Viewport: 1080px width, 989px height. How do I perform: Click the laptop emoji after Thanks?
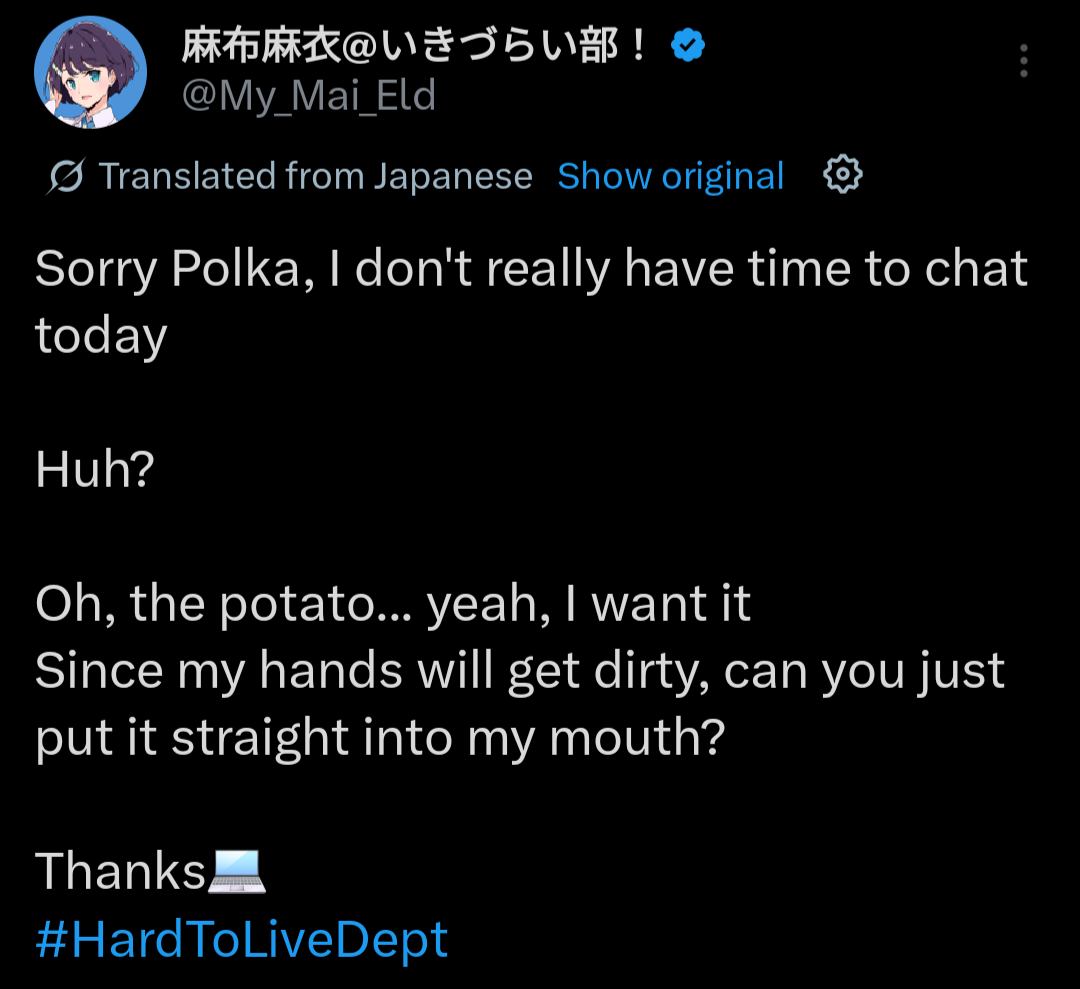coord(237,871)
